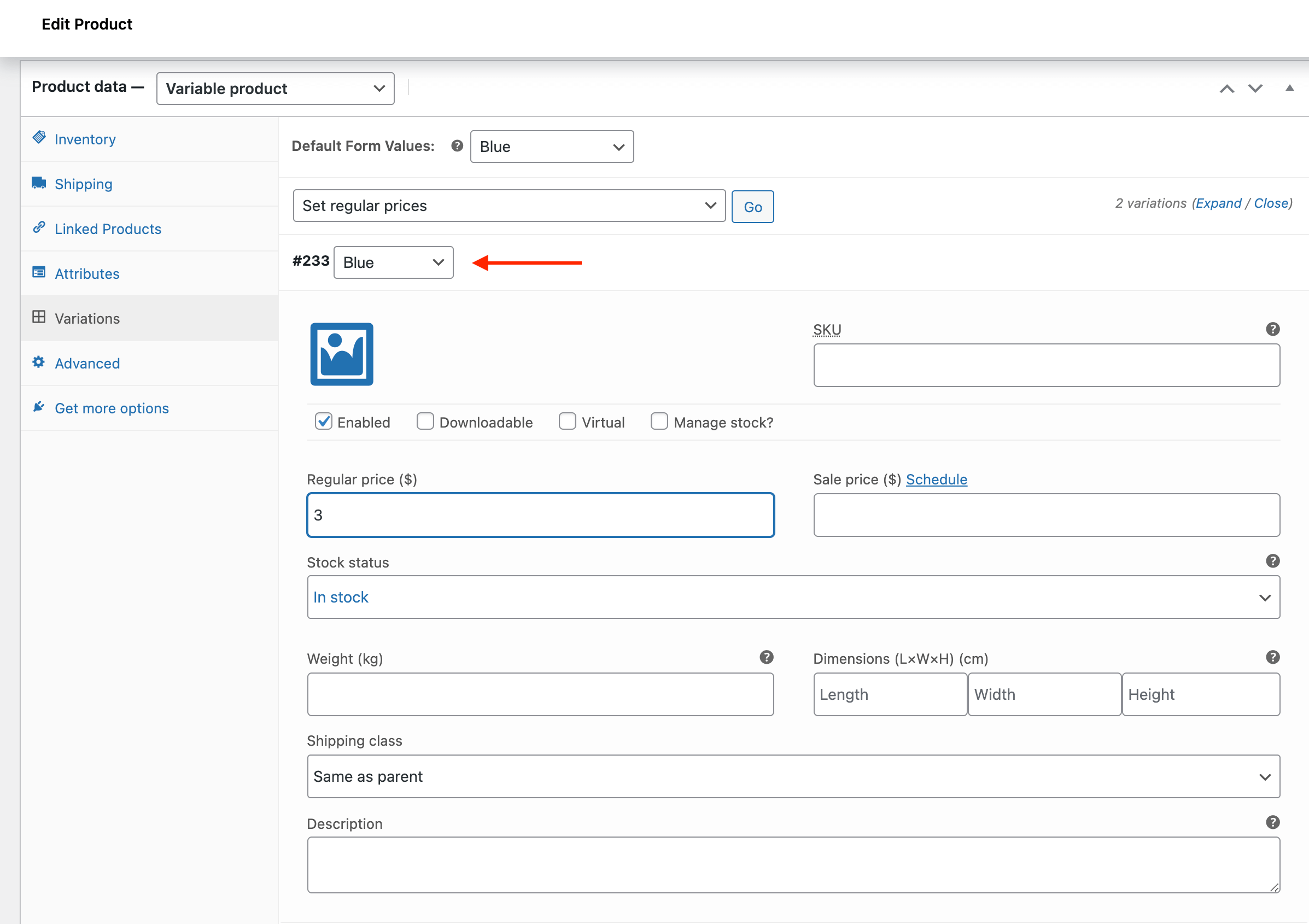
Task: Click the Description help tooltip icon
Action: pyautogui.click(x=1272, y=822)
